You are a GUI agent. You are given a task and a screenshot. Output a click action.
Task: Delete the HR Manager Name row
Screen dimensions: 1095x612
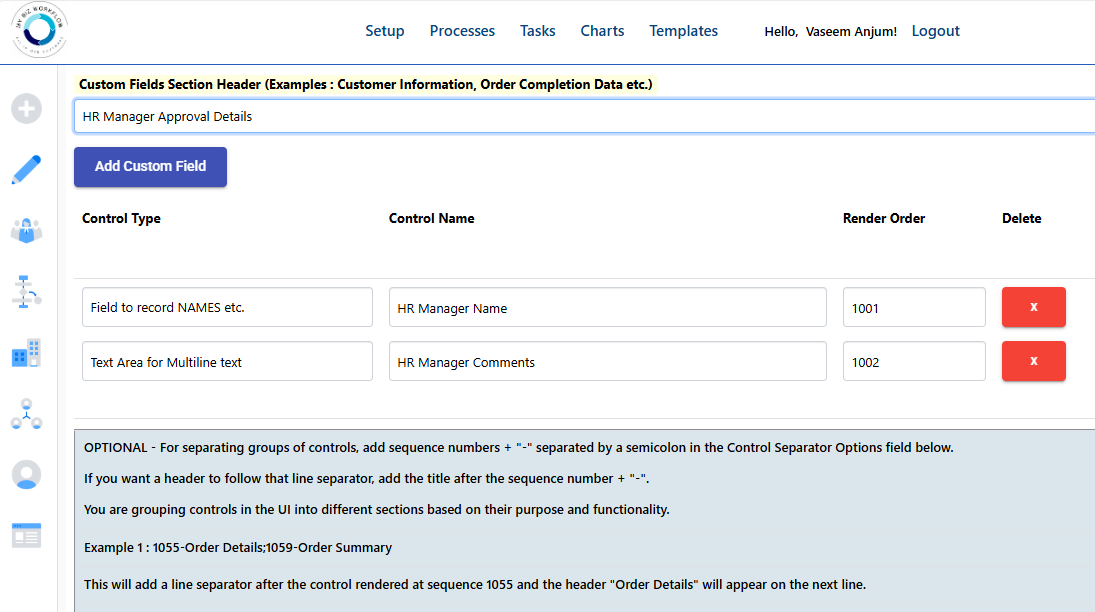pyautogui.click(x=1034, y=307)
